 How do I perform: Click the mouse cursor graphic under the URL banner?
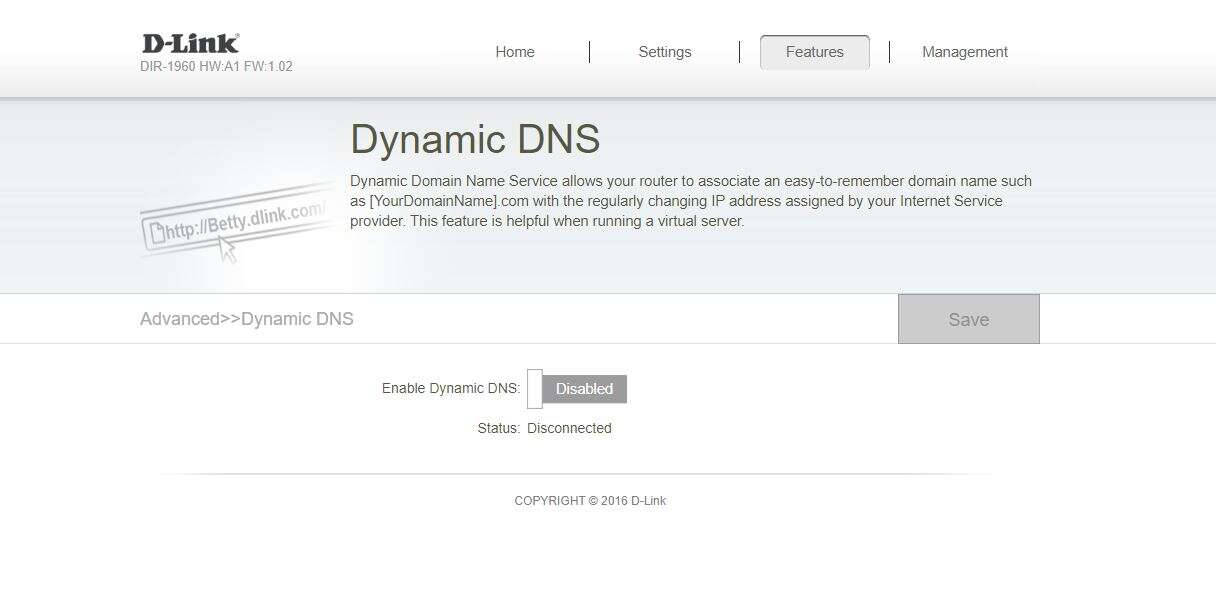point(228,249)
